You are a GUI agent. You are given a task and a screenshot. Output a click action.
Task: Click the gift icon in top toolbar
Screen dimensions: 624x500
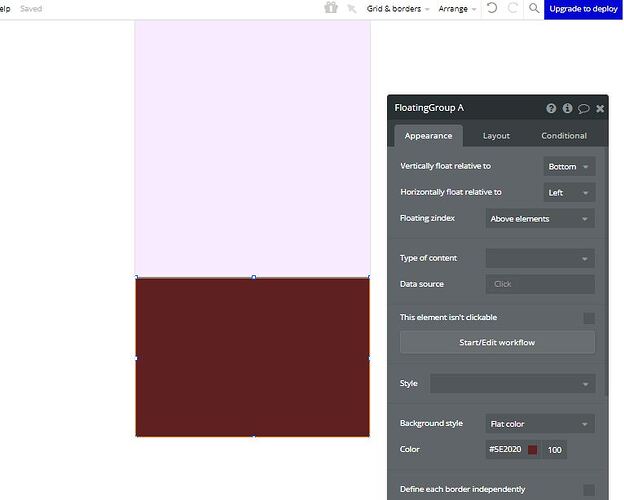click(331, 8)
